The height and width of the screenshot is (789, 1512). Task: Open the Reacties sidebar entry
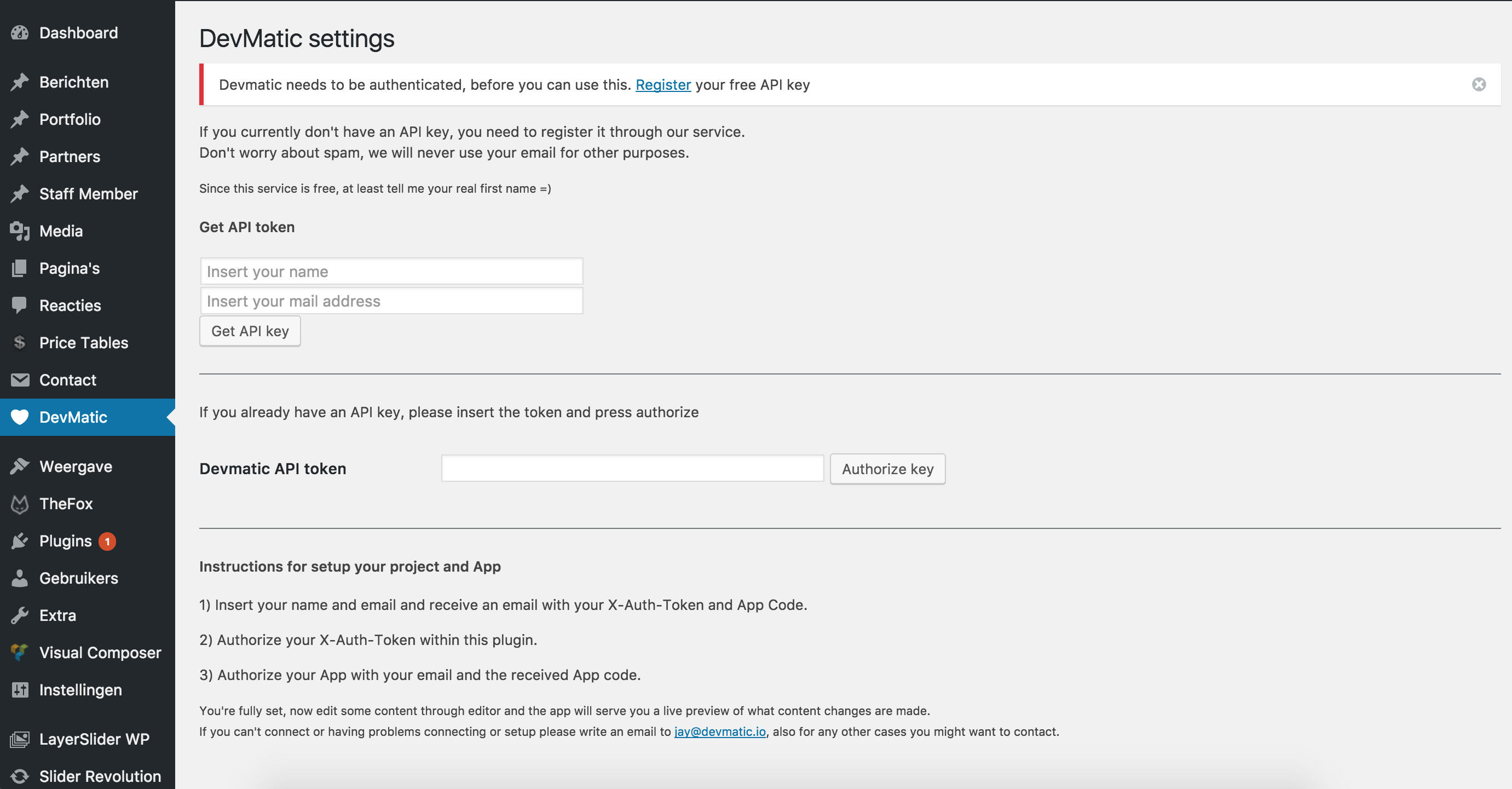(x=71, y=306)
